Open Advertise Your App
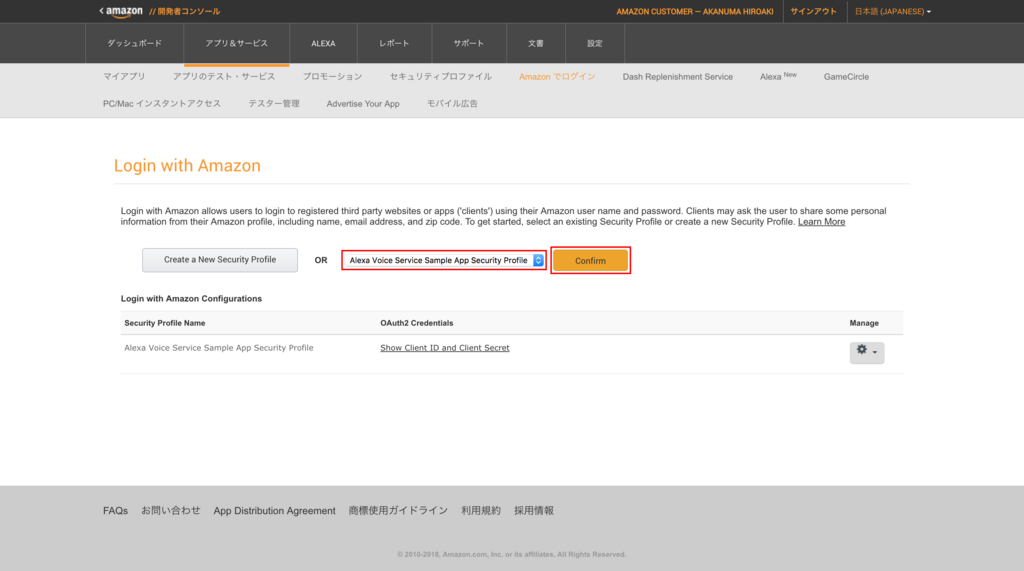 pyautogui.click(x=363, y=103)
